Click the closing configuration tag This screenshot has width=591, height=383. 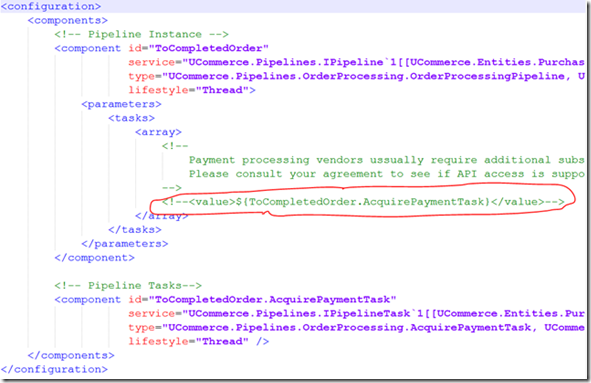point(54,369)
